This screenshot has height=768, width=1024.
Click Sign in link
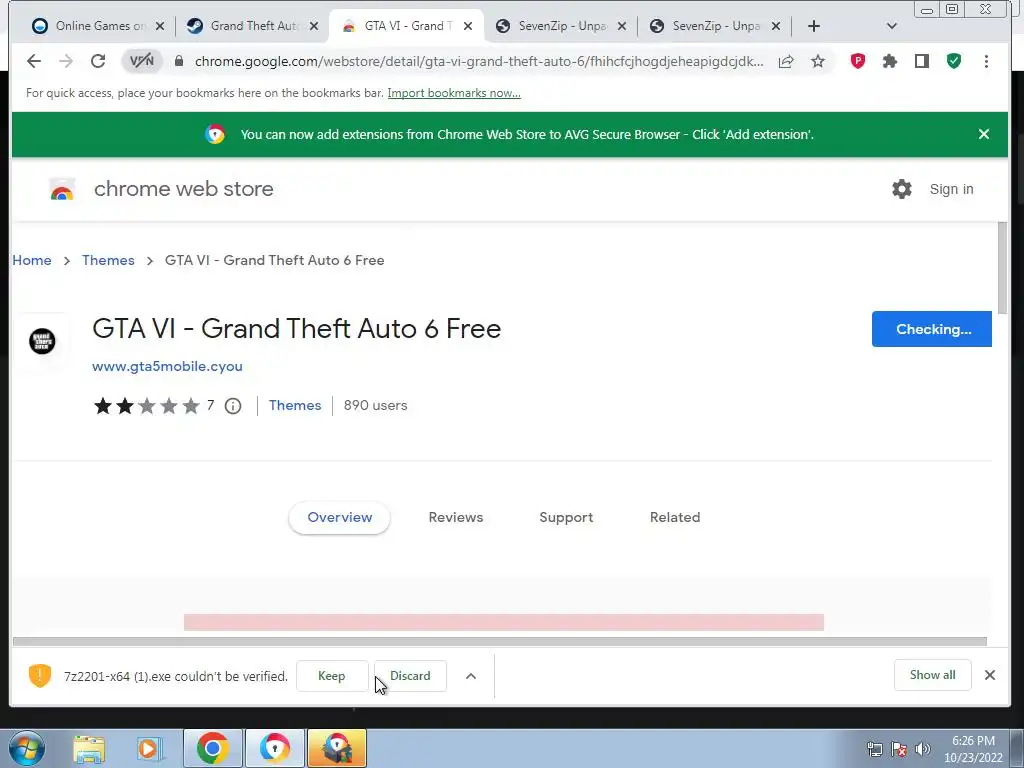point(951,189)
